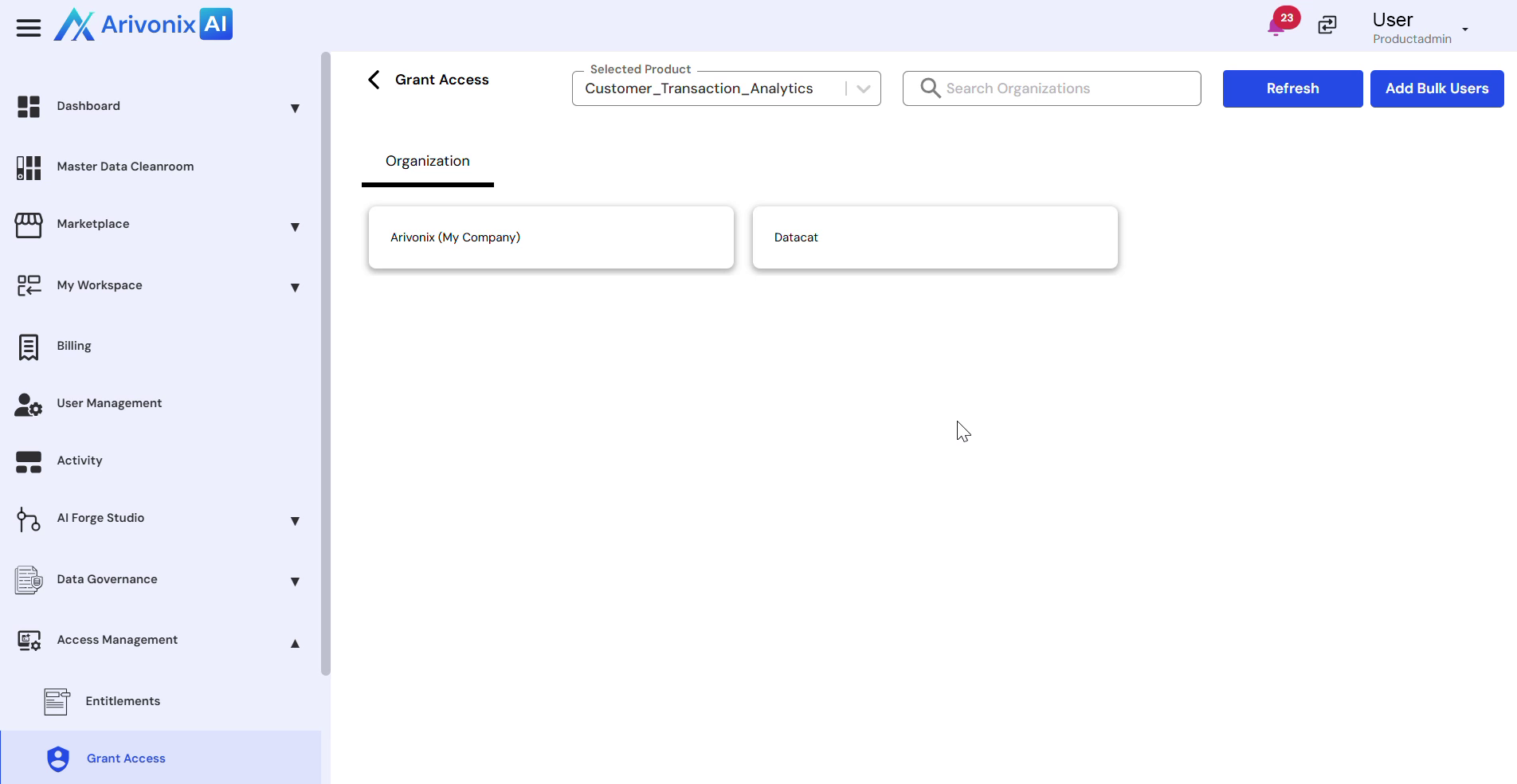Select the Organization tab
The height and width of the screenshot is (784, 1517).
pos(428,161)
